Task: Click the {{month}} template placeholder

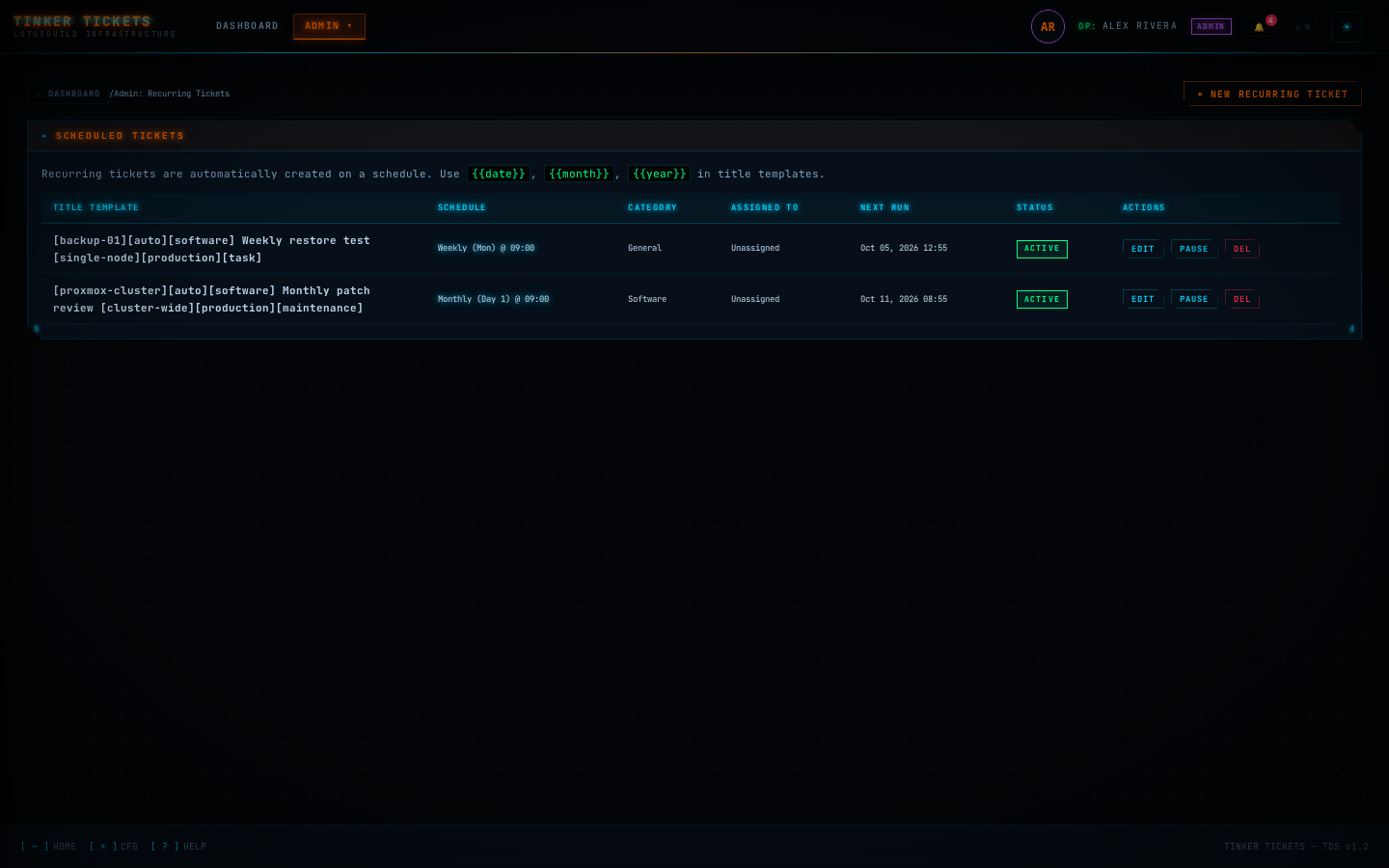Action: 579,174
